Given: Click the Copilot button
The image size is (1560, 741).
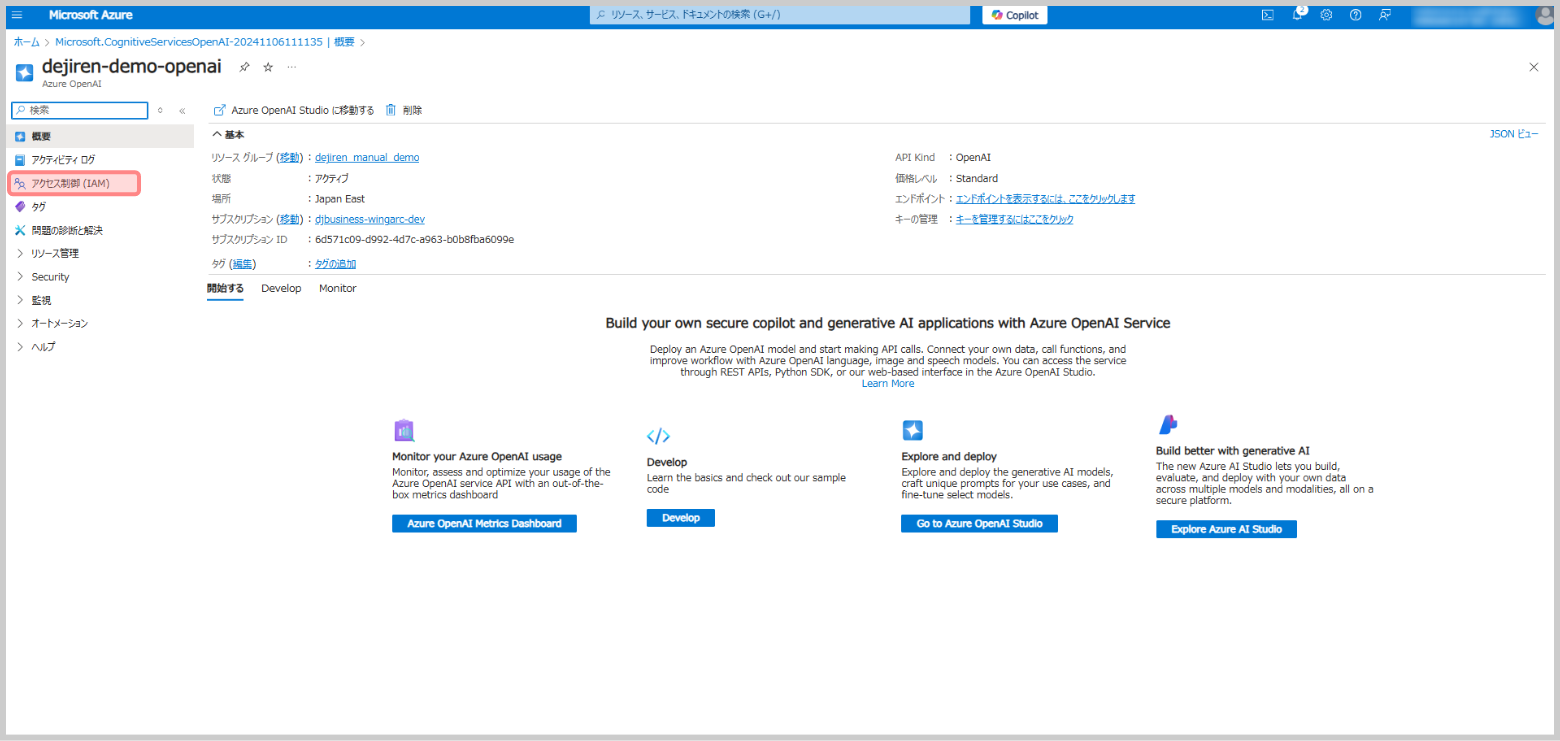Looking at the screenshot, I should 1015,15.
